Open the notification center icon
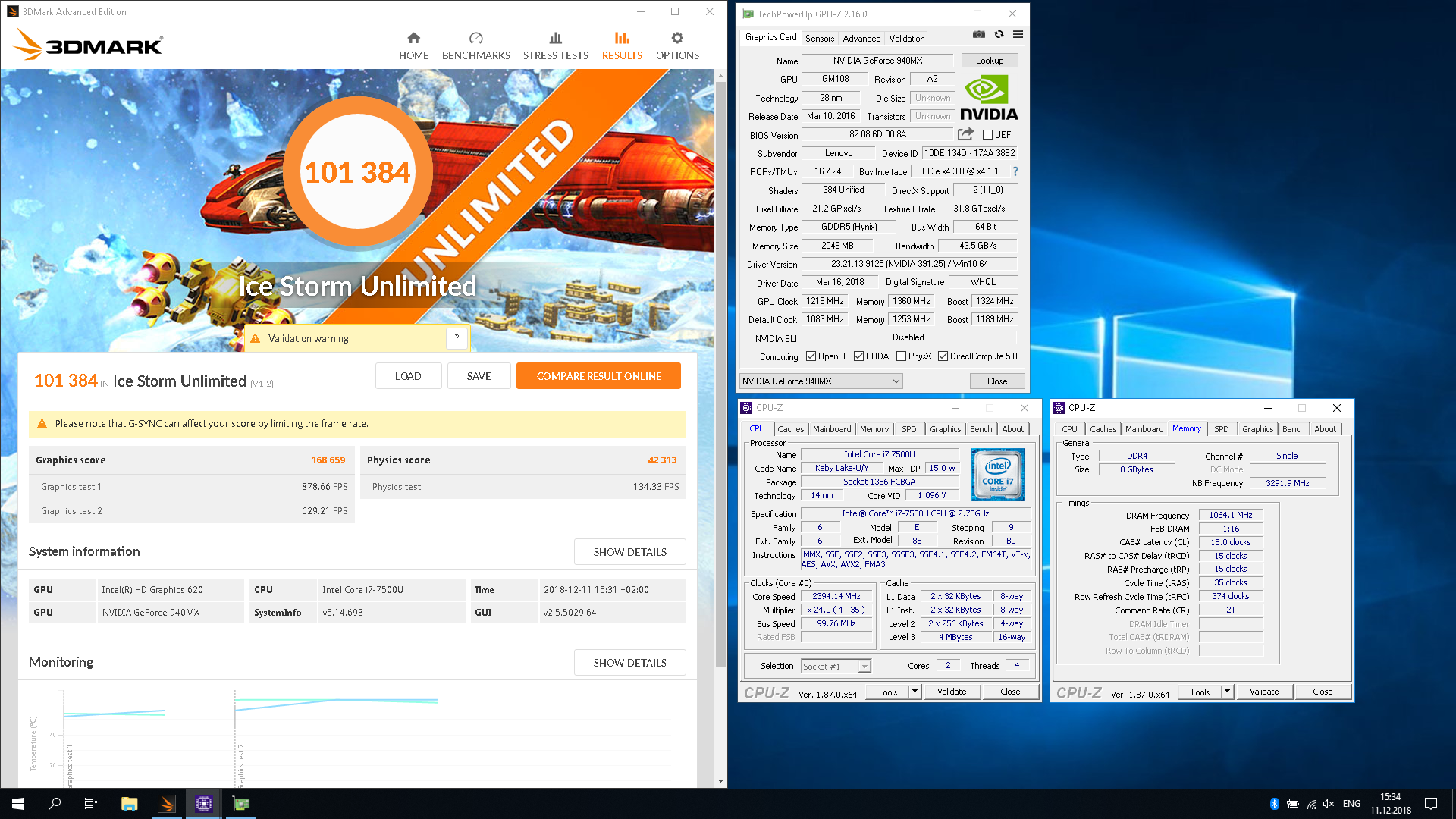 [1431, 804]
